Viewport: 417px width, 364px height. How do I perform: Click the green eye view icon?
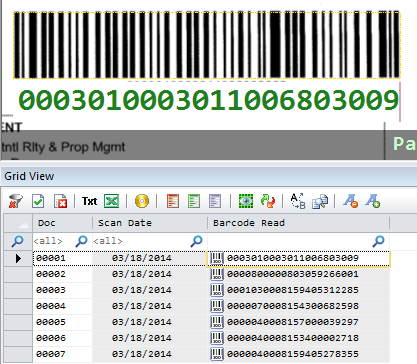pos(246,201)
